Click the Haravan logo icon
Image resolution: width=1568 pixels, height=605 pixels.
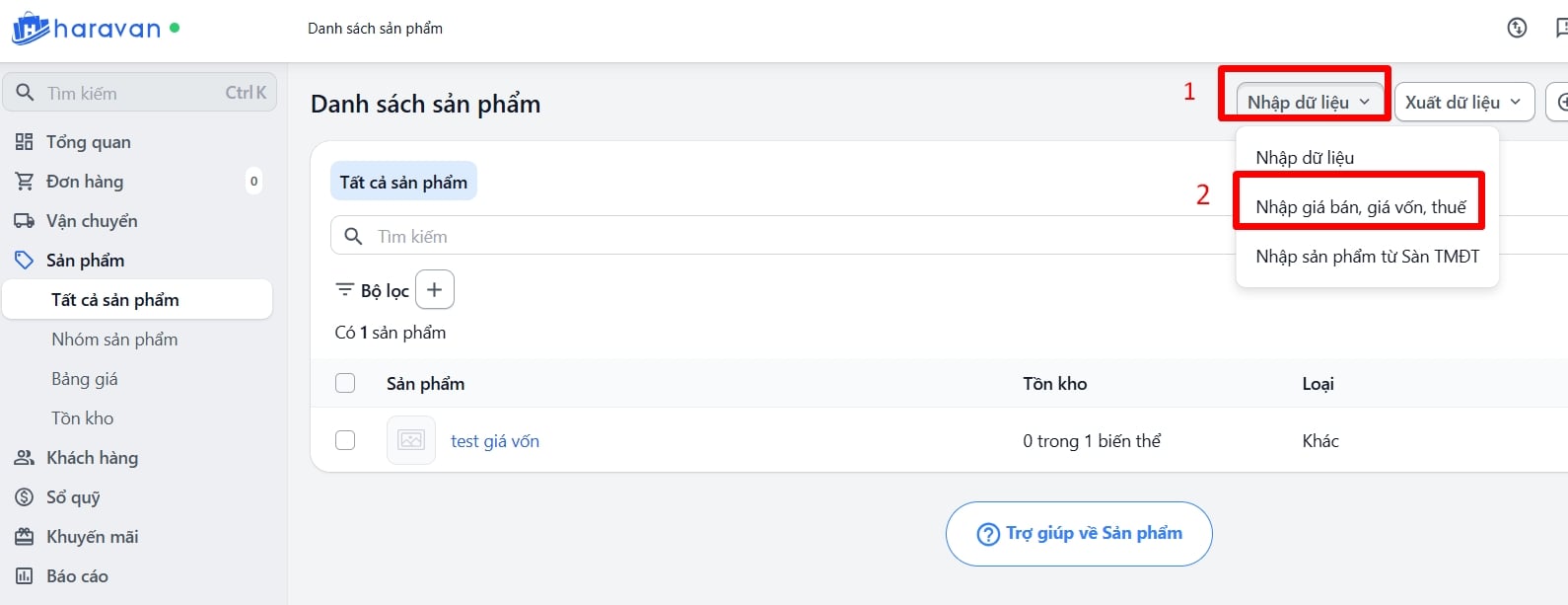(30, 29)
